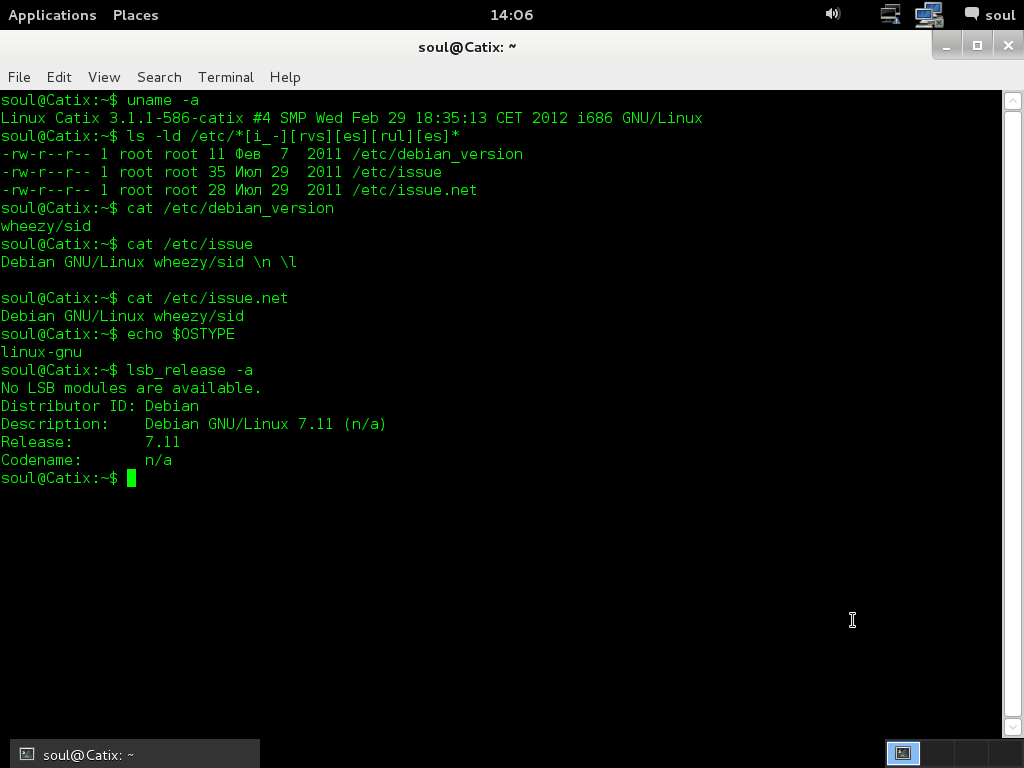Click the network connection icon

coord(890,14)
